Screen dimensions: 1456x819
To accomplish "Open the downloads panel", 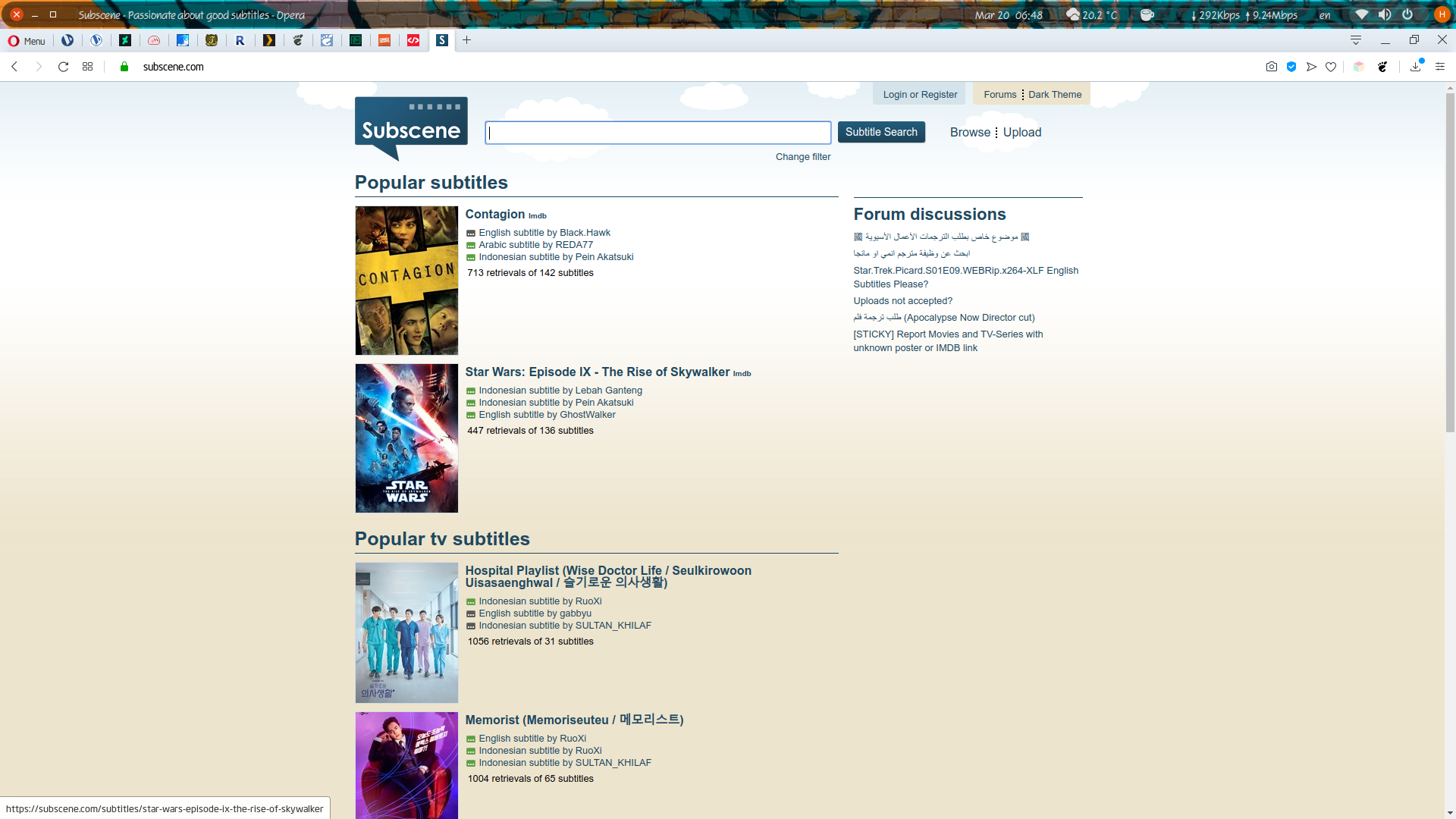I will [1416, 67].
